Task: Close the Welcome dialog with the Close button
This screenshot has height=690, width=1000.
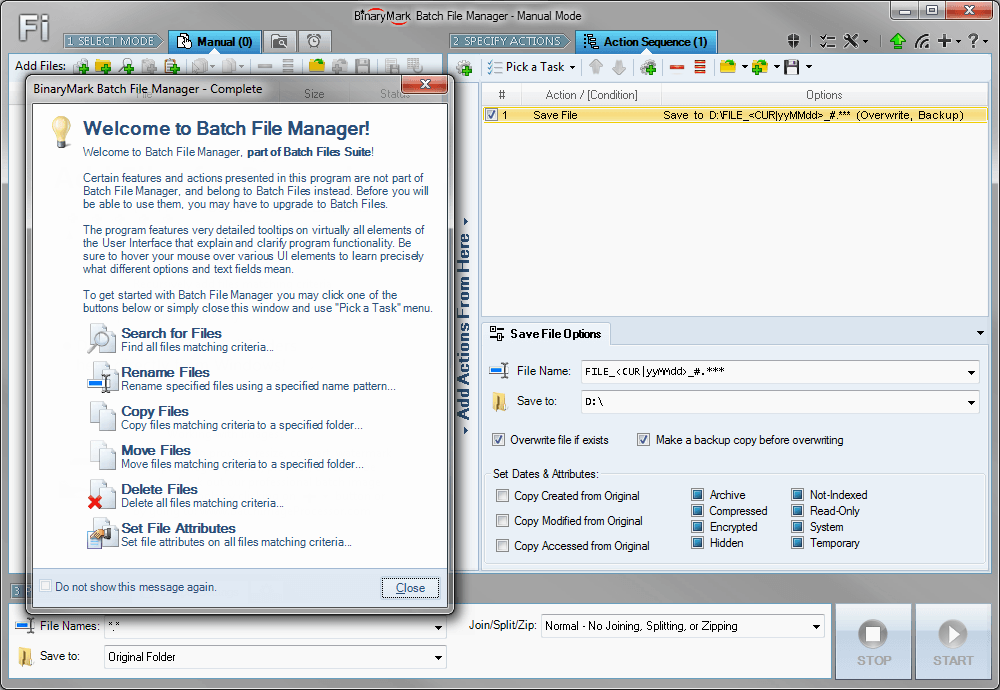Action: (x=410, y=587)
